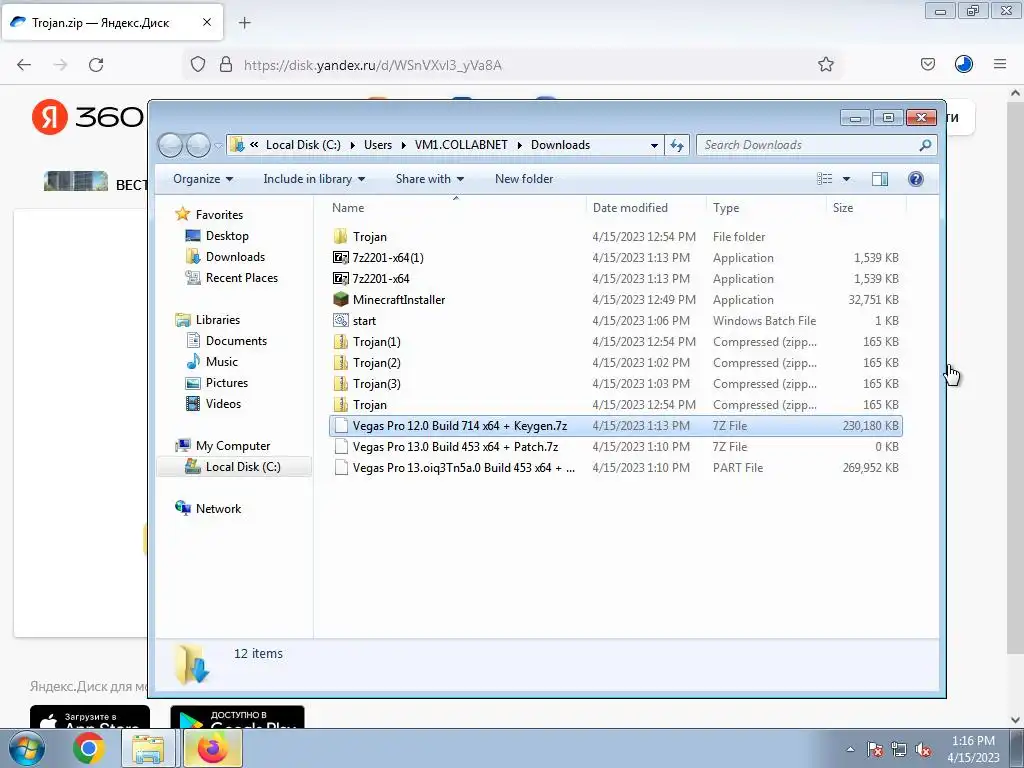The height and width of the screenshot is (768, 1024).
Task: Change the view icon in Explorer toolbar
Action: [x=825, y=179]
